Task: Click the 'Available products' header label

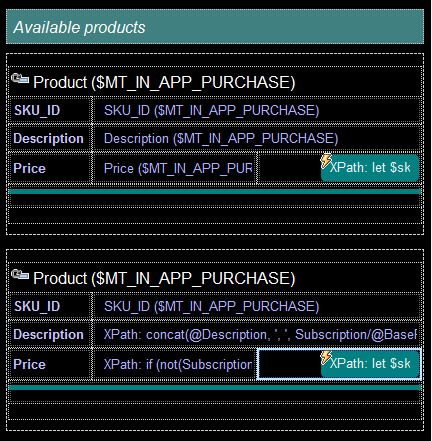Action: [x=79, y=27]
